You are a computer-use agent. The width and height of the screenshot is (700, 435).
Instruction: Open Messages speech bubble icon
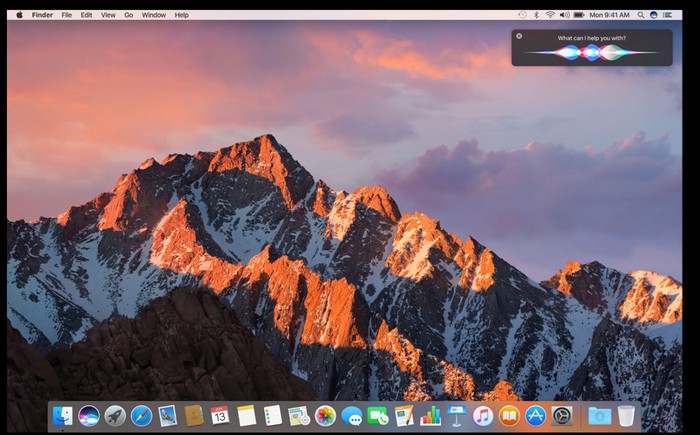(x=352, y=416)
